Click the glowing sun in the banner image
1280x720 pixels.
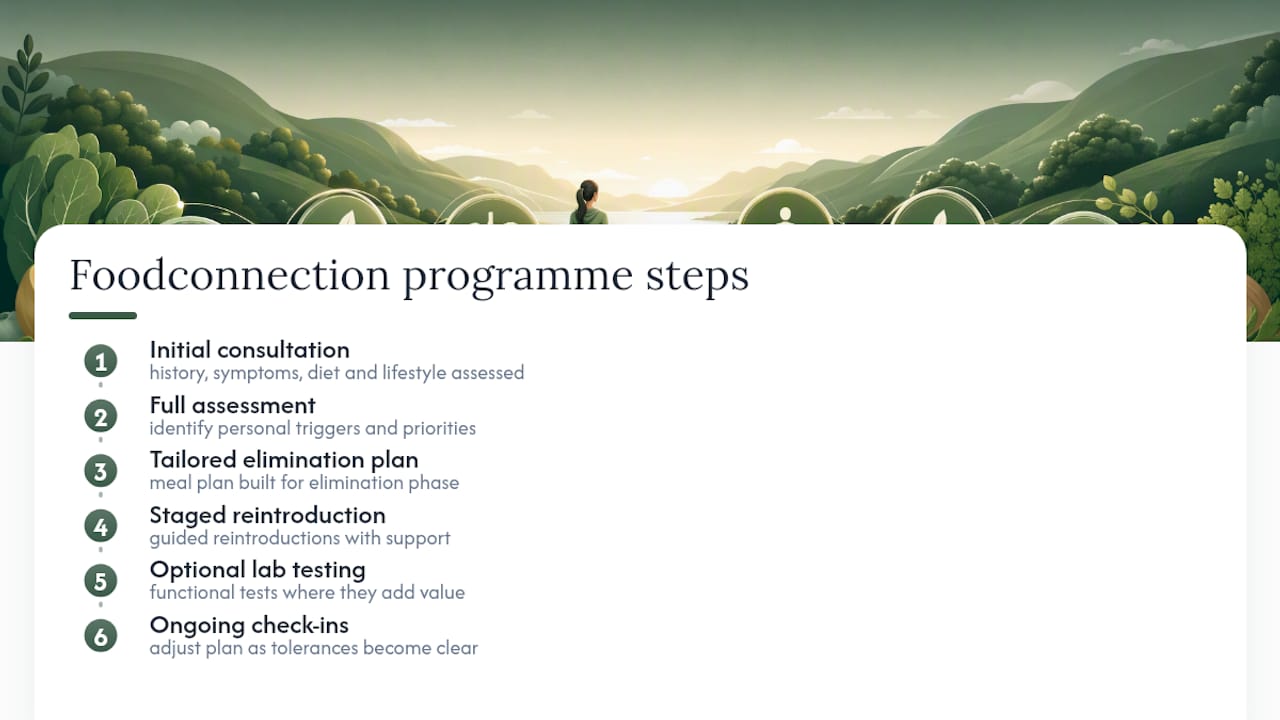(x=668, y=188)
